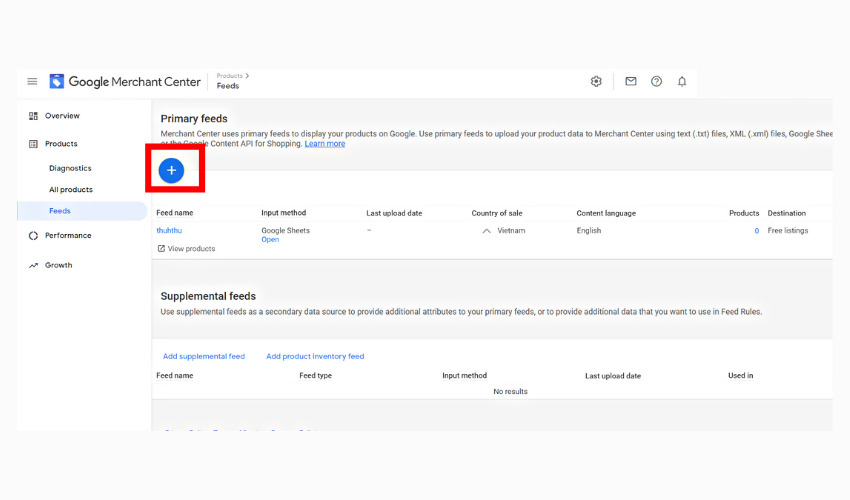This screenshot has width=850, height=500.
Task: Open the mail inbox icon
Action: tap(630, 81)
